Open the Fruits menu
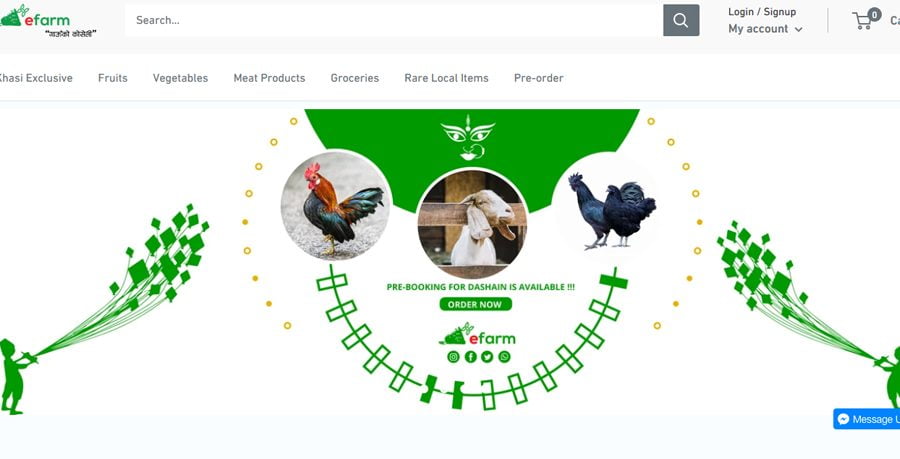Screen dimensions: 900x459 click(112, 78)
